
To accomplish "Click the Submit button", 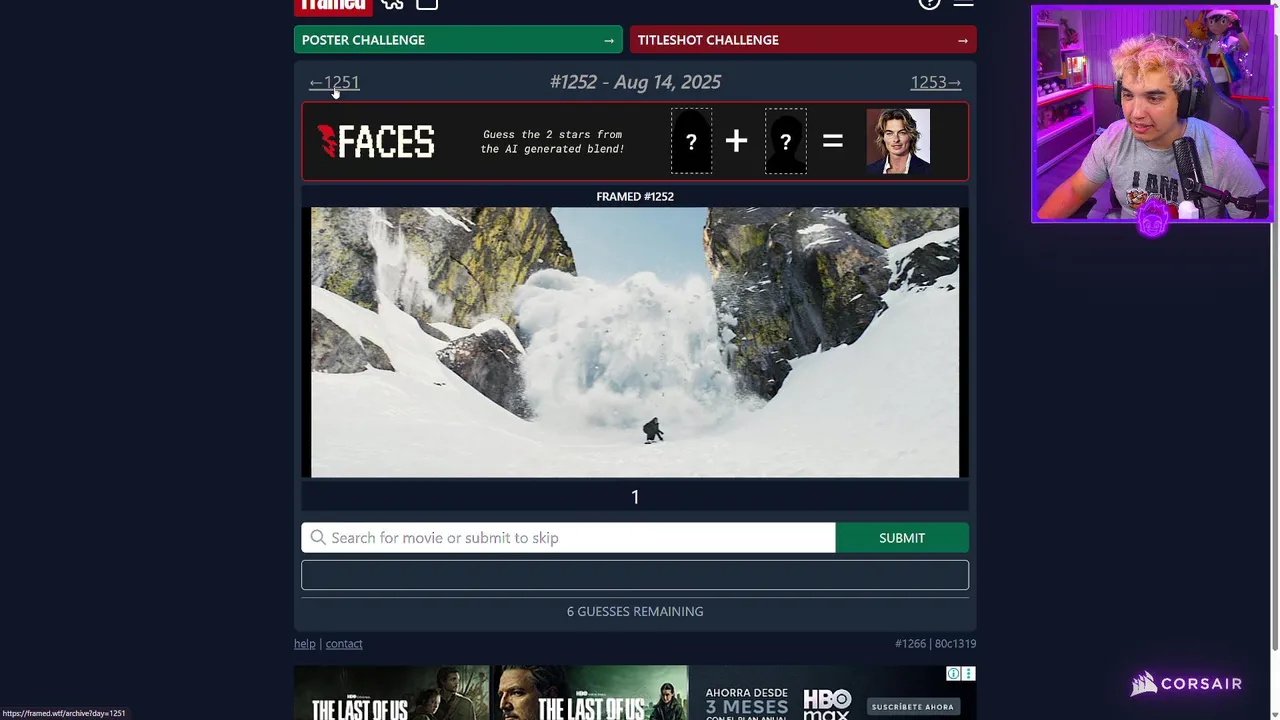I will (x=902, y=538).
